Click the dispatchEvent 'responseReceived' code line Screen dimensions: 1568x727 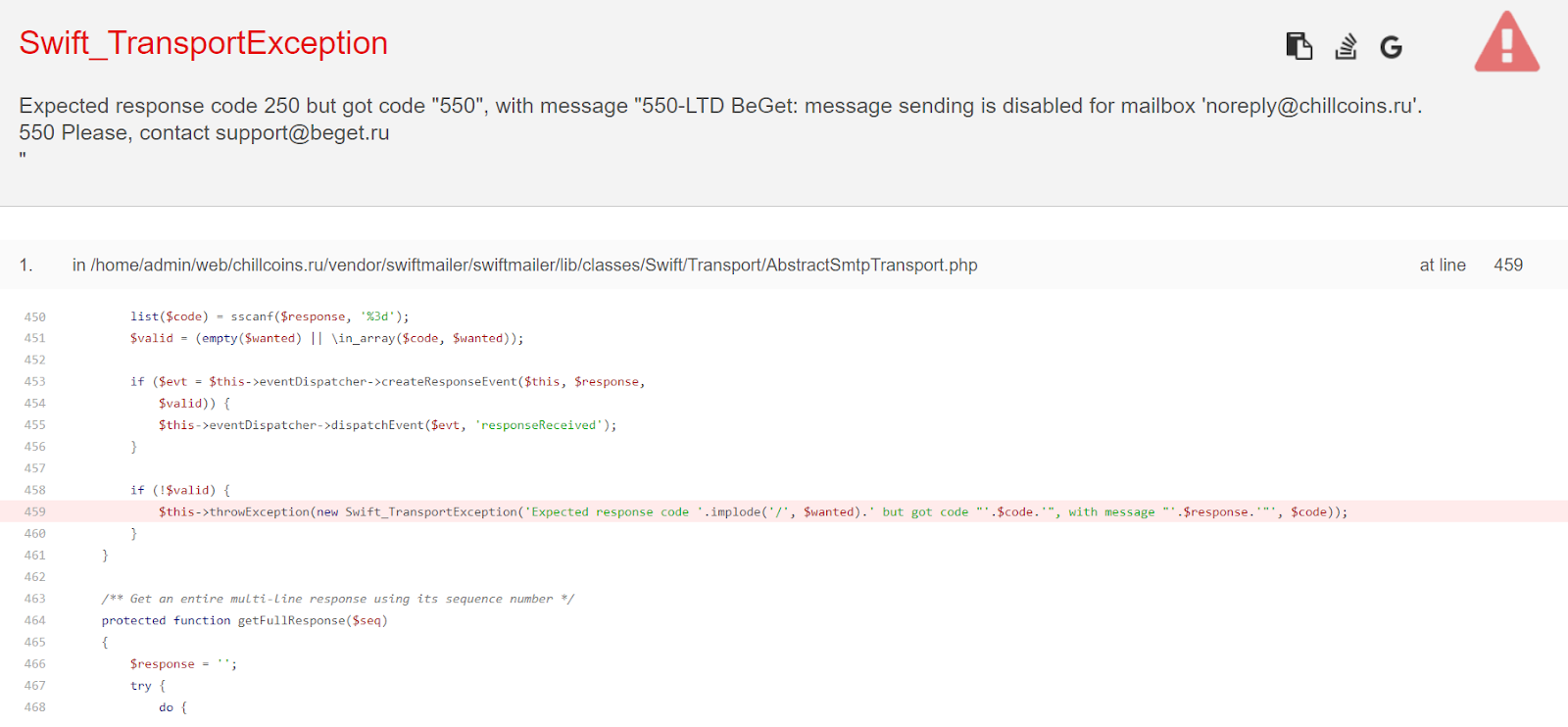[x=388, y=425]
